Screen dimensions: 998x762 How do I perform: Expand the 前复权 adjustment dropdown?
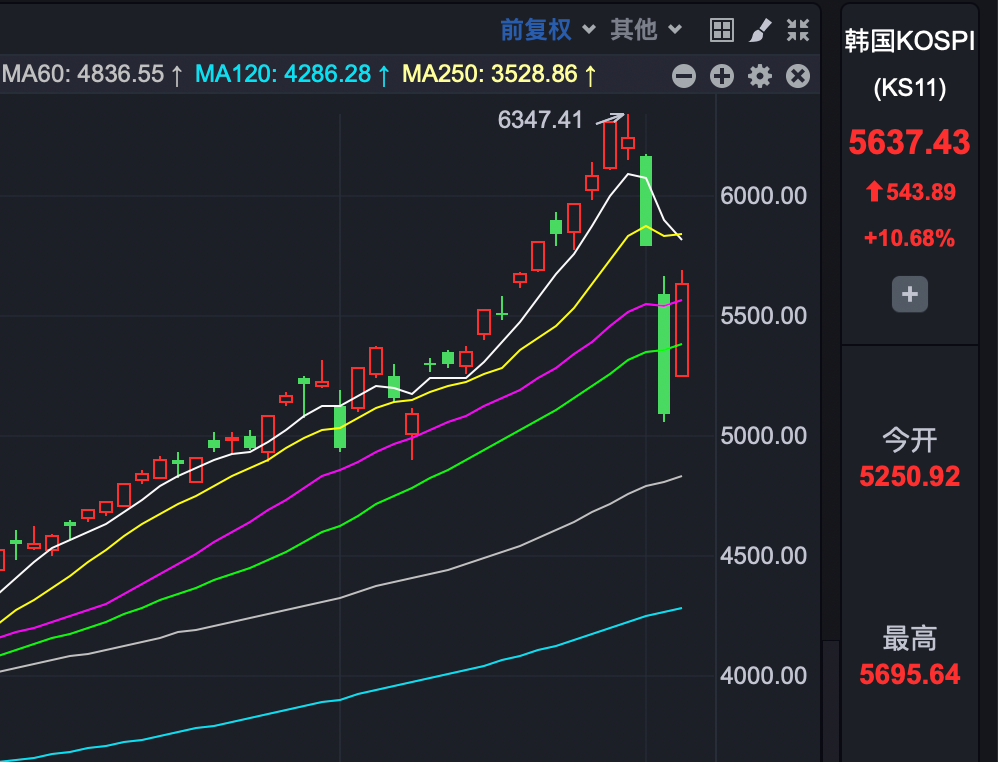536,30
